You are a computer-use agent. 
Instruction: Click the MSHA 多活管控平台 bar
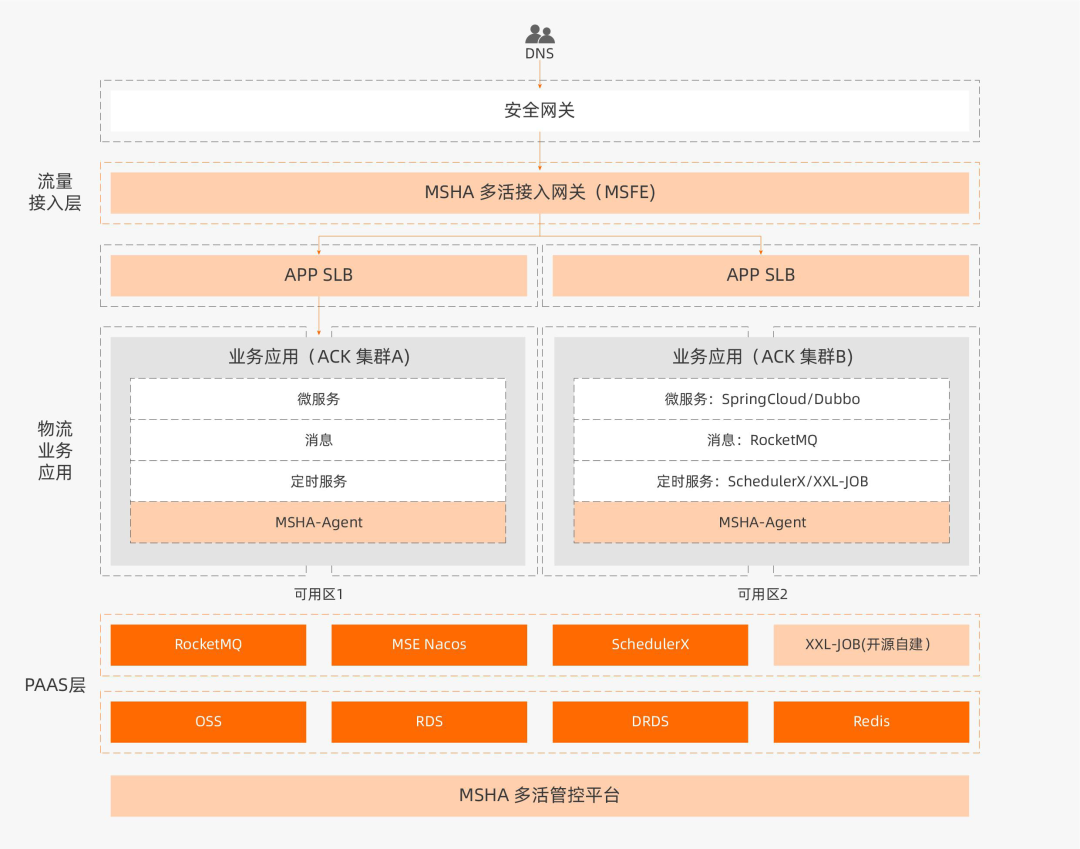(539, 796)
